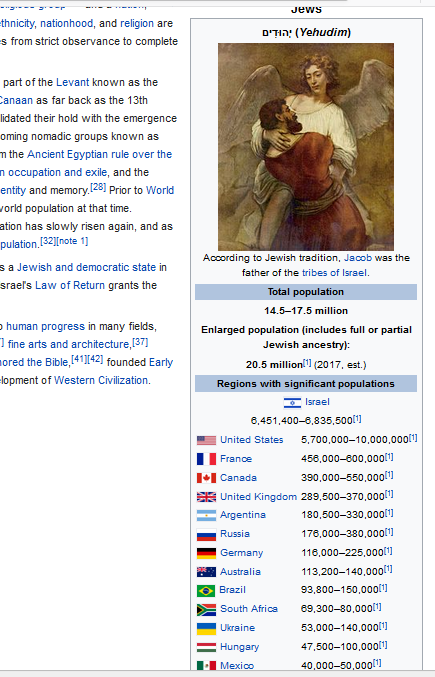This screenshot has height=677, width=435.
Task: Follow the Western Civilization link
Action: point(101,380)
